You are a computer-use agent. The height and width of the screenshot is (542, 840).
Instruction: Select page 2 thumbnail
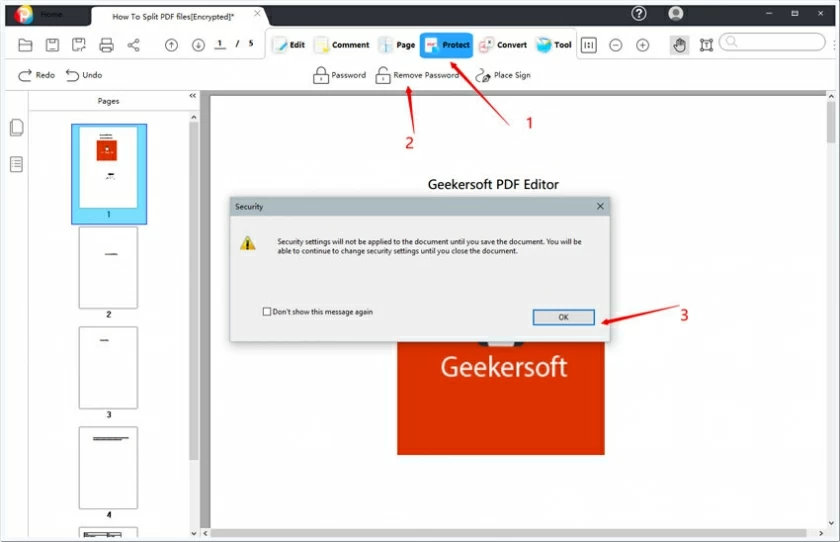[108, 267]
